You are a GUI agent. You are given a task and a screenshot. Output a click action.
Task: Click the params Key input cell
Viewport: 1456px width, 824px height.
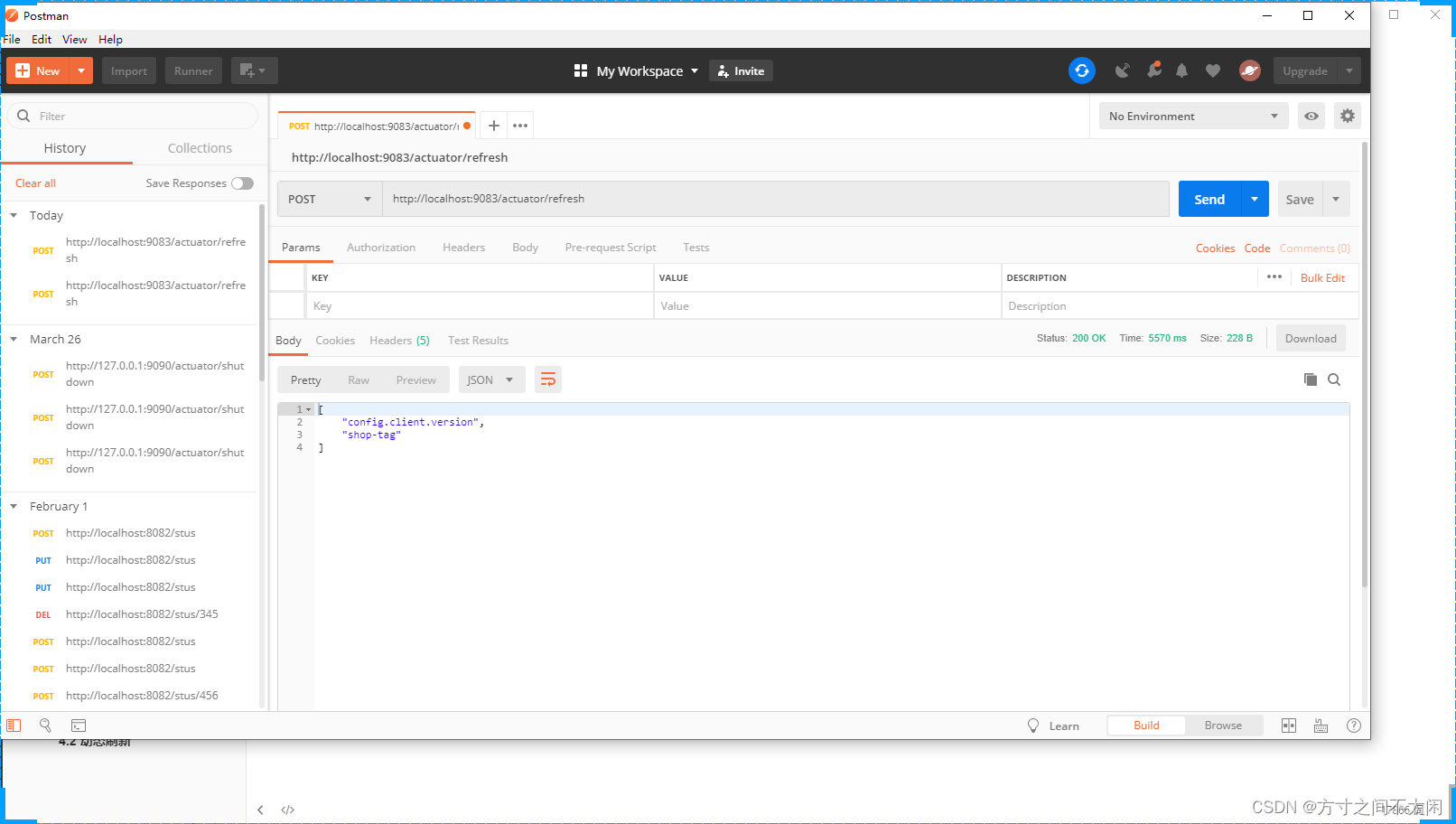pyautogui.click(x=480, y=305)
